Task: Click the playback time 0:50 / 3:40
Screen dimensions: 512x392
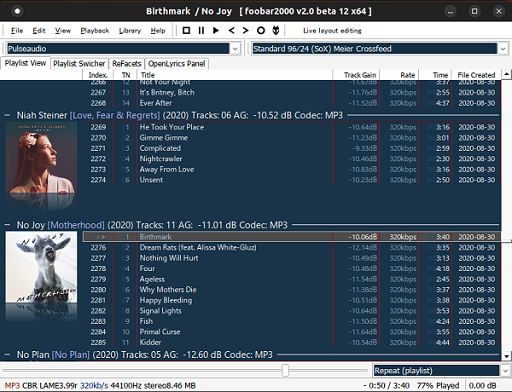Action: pyautogui.click(x=386, y=386)
